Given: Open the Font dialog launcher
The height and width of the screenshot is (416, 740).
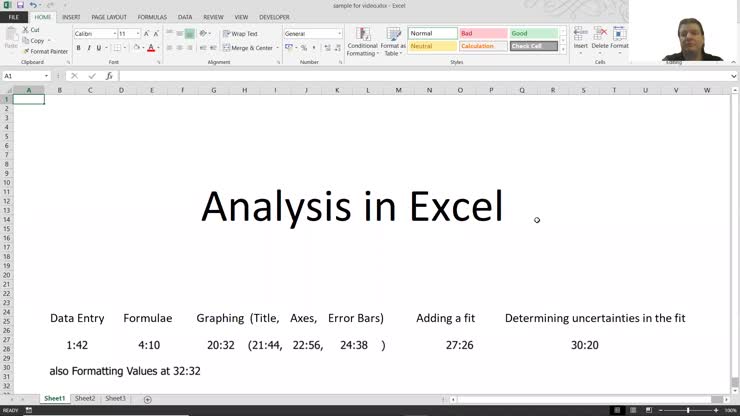Looking at the screenshot, I should pyautogui.click(x=159, y=62).
